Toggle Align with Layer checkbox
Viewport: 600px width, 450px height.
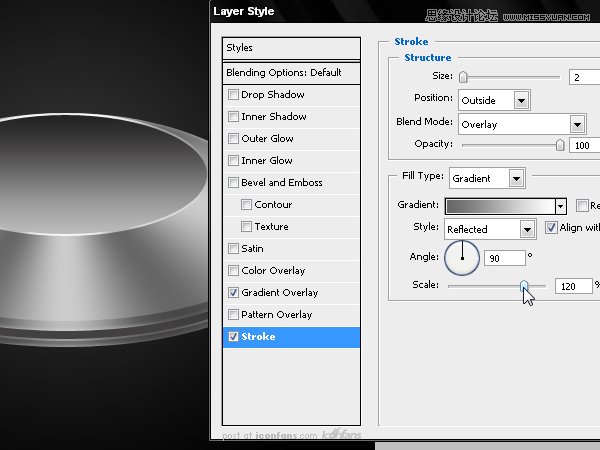click(x=552, y=228)
